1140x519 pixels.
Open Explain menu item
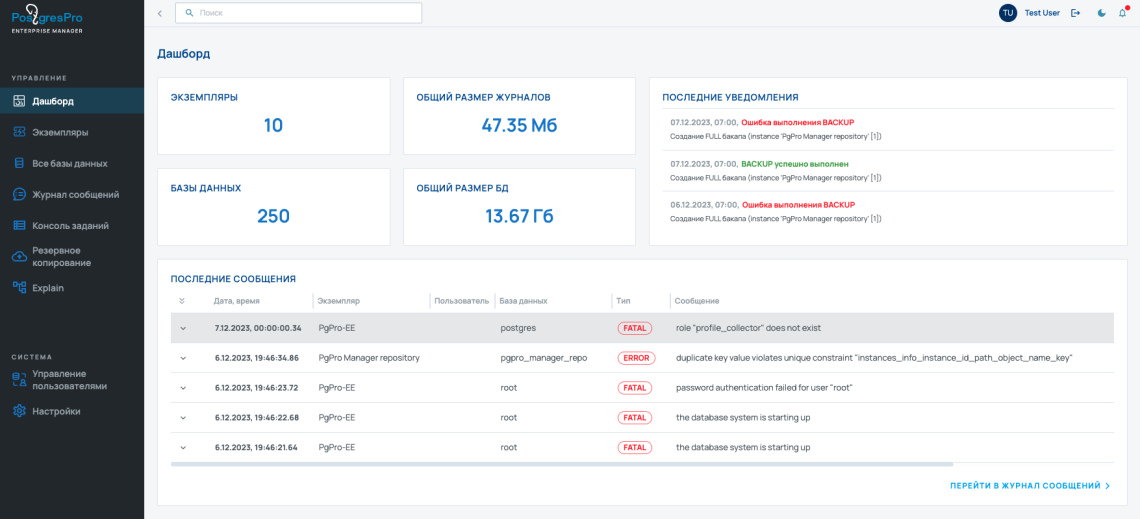coord(72,287)
